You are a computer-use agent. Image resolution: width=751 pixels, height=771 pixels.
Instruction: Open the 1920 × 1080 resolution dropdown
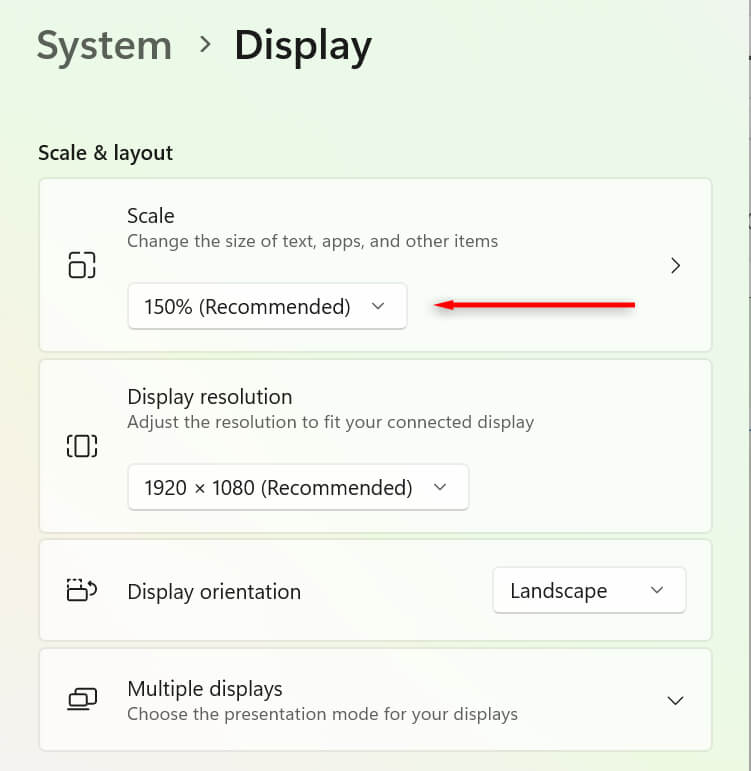[x=297, y=488]
